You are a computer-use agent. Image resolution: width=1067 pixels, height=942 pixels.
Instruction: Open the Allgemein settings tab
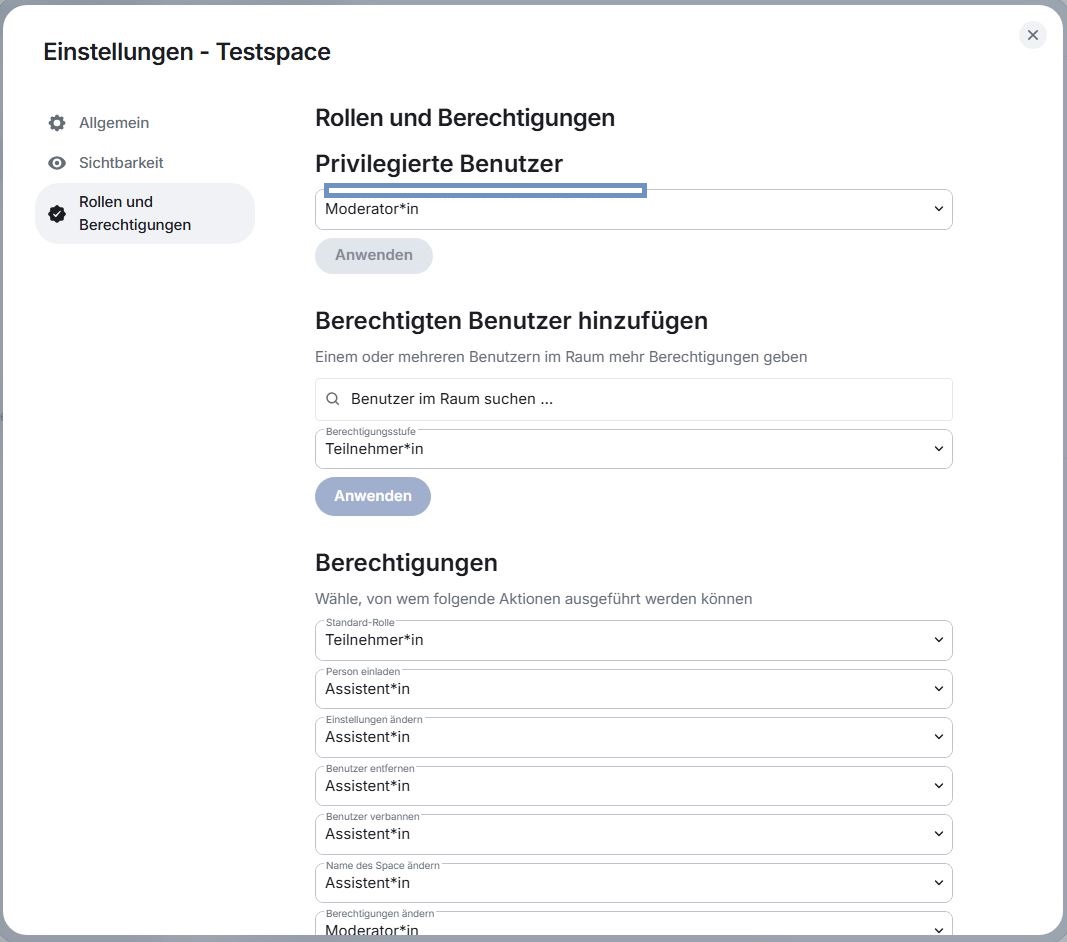[145, 123]
